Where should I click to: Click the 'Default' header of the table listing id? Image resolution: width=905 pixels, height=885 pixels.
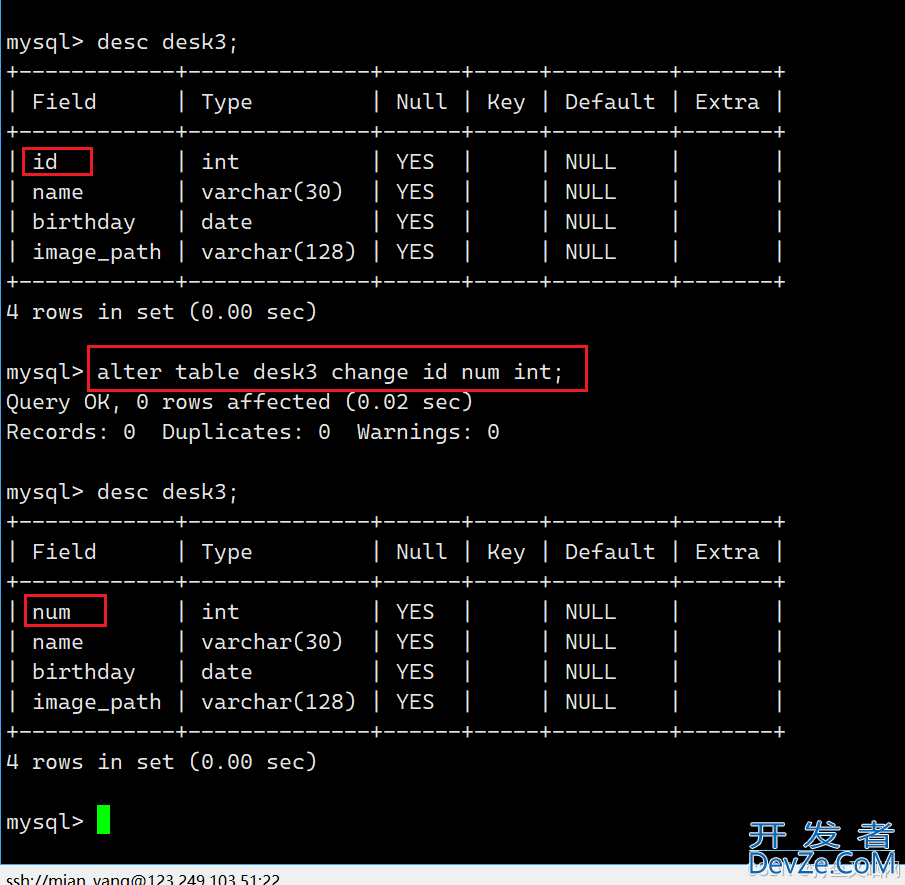610,102
